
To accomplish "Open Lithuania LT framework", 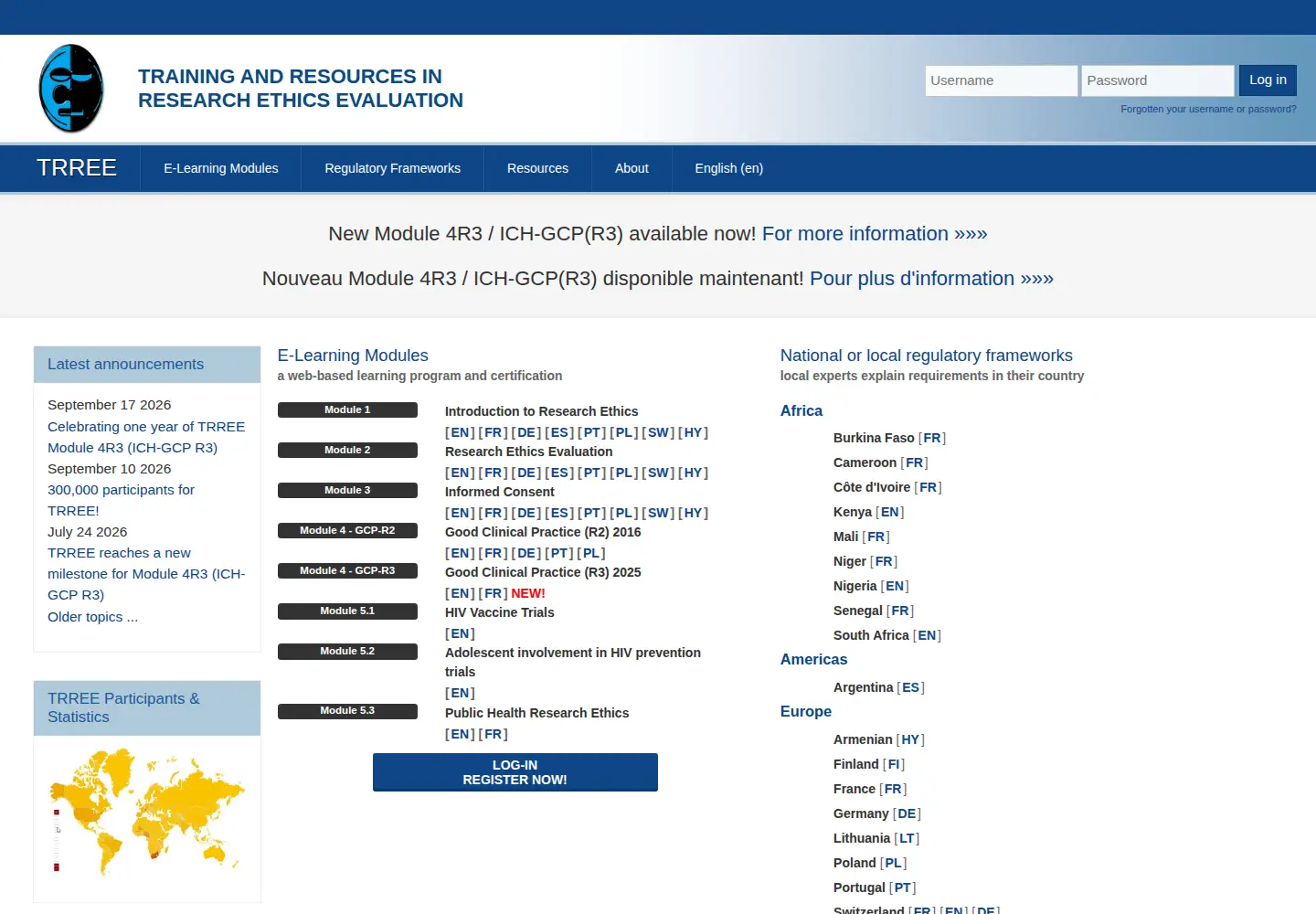I will coord(907,838).
